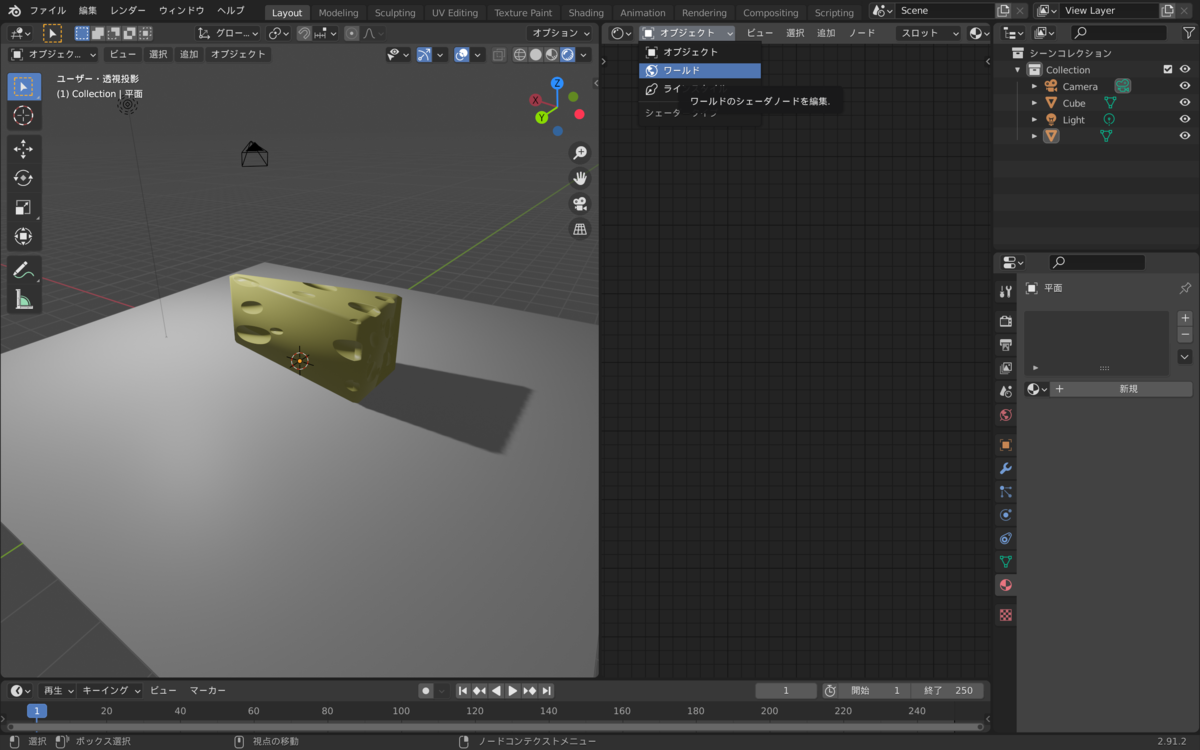Viewport: 1200px width, 750px height.
Task: Activate the Move tool
Action: click(x=23, y=149)
